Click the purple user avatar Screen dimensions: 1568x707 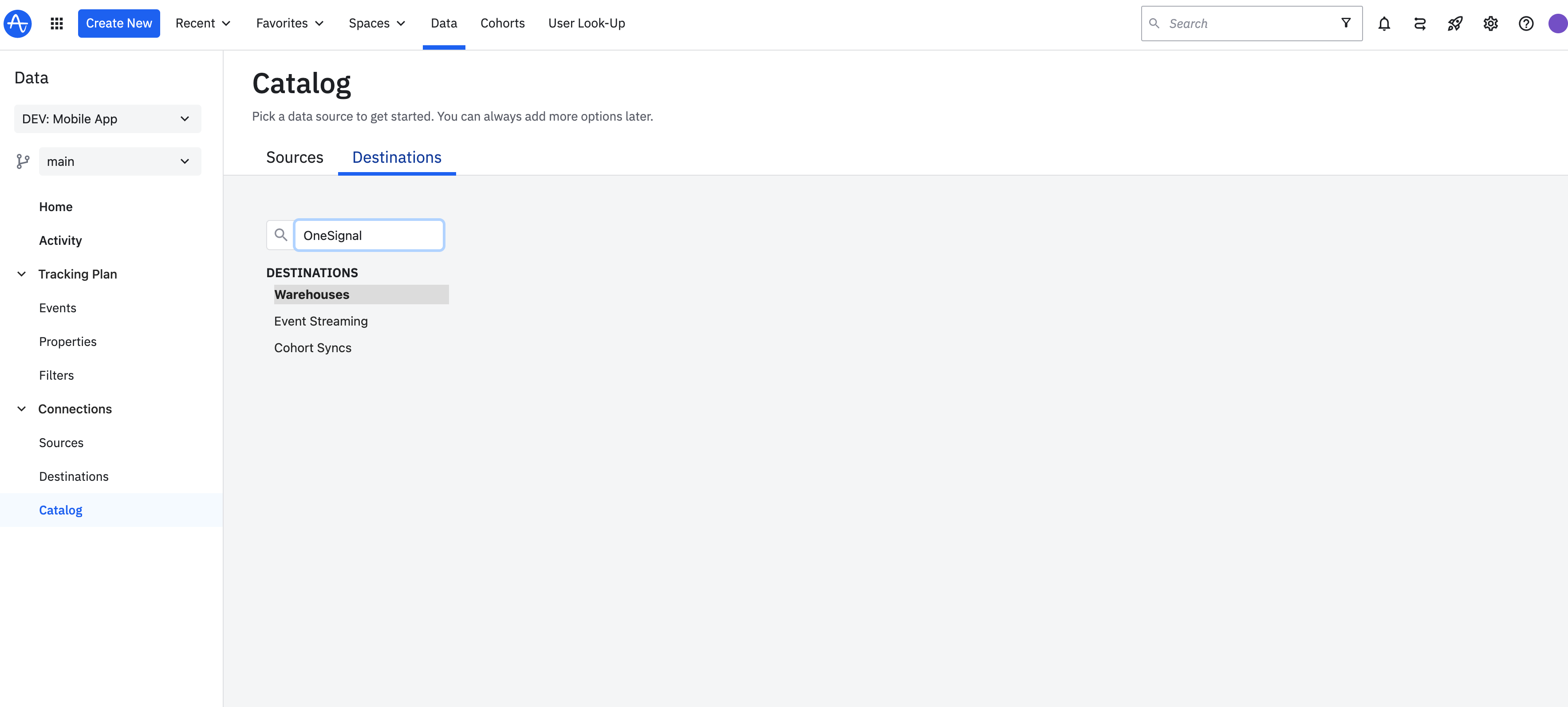[1557, 24]
